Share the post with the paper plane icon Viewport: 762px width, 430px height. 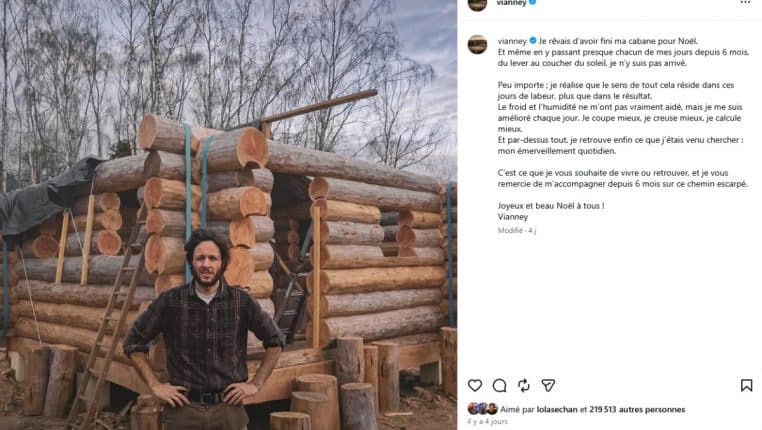pyautogui.click(x=548, y=385)
